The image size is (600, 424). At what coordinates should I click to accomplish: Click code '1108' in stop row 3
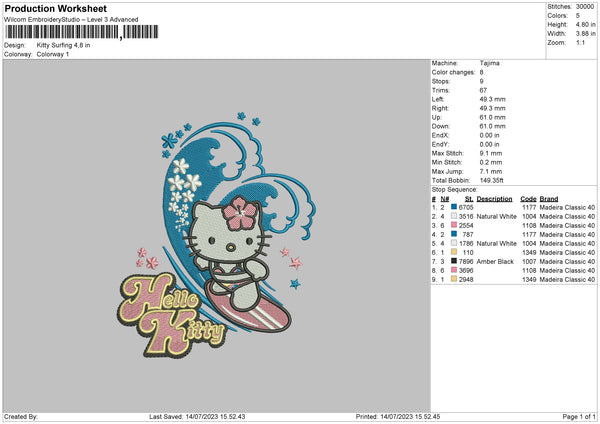pyautogui.click(x=529, y=225)
